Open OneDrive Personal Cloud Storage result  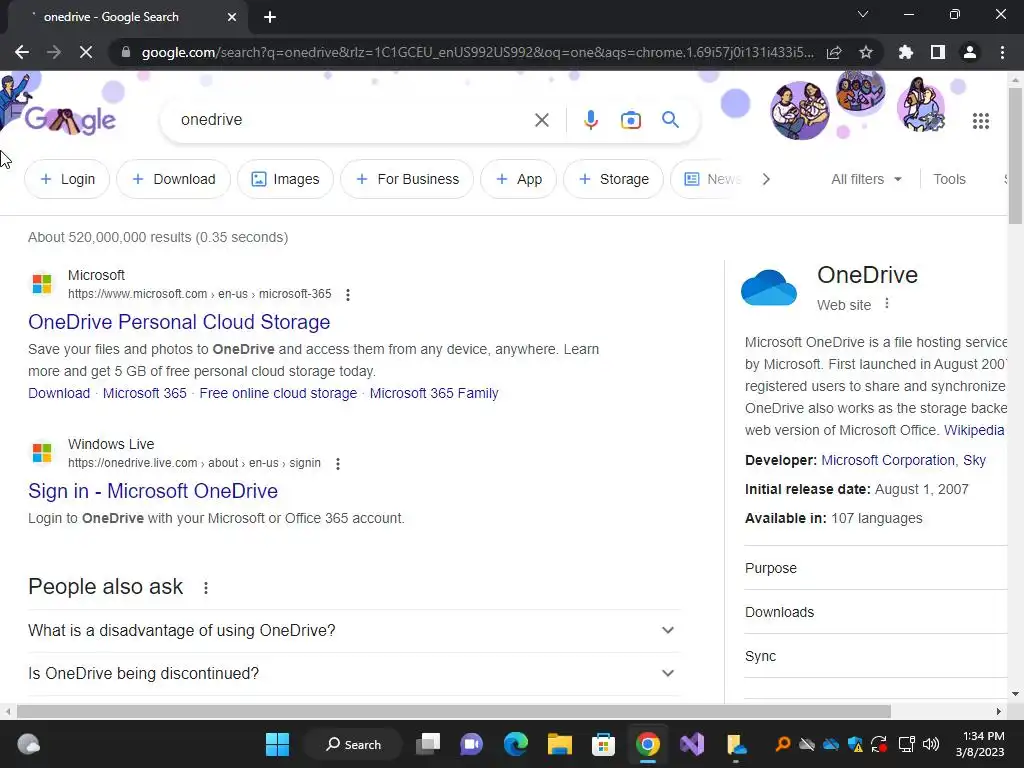point(179,322)
